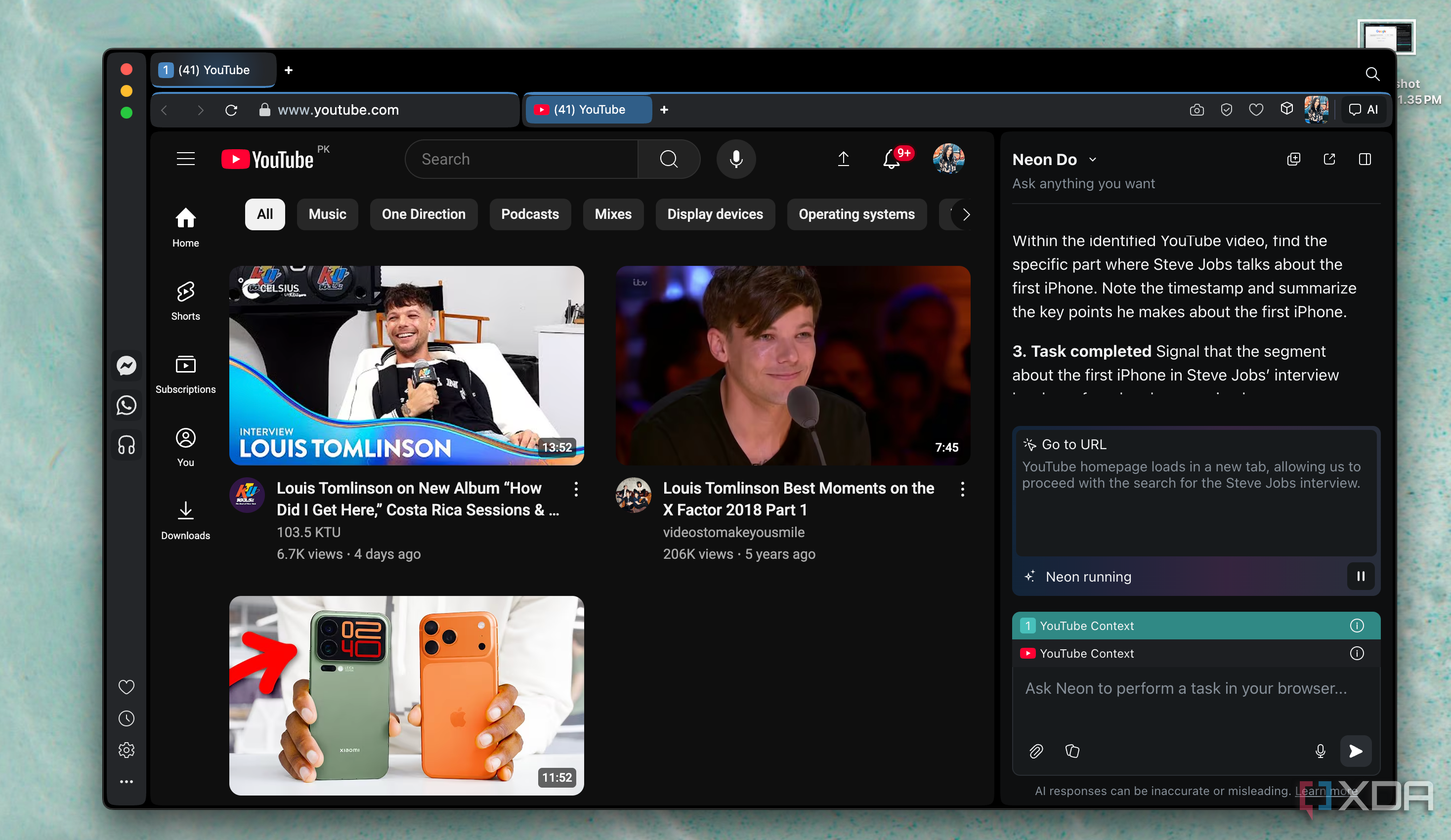
Task: Switch to the inner (41) YouTube tab
Action: [x=589, y=109]
